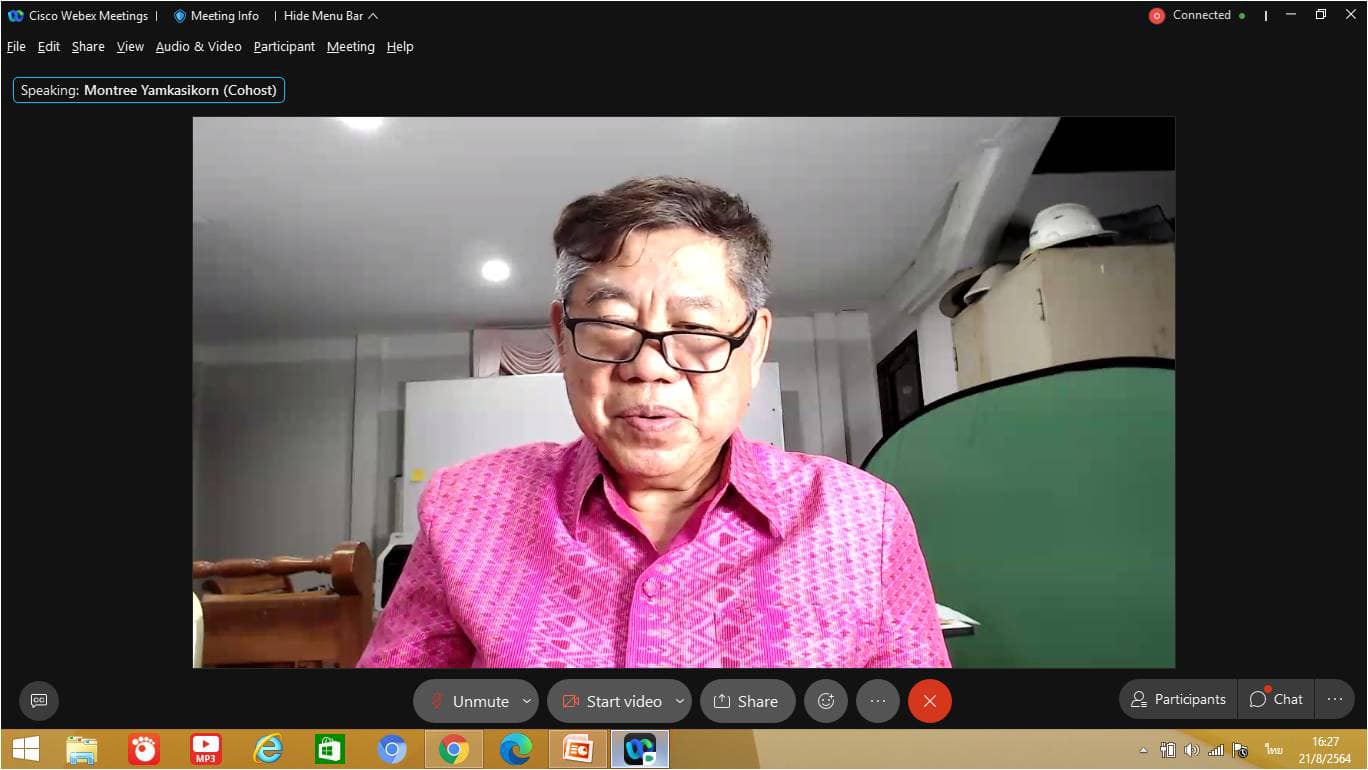Open the red GOM recorder taskbar icon
The image size is (1368, 770).
click(x=144, y=749)
